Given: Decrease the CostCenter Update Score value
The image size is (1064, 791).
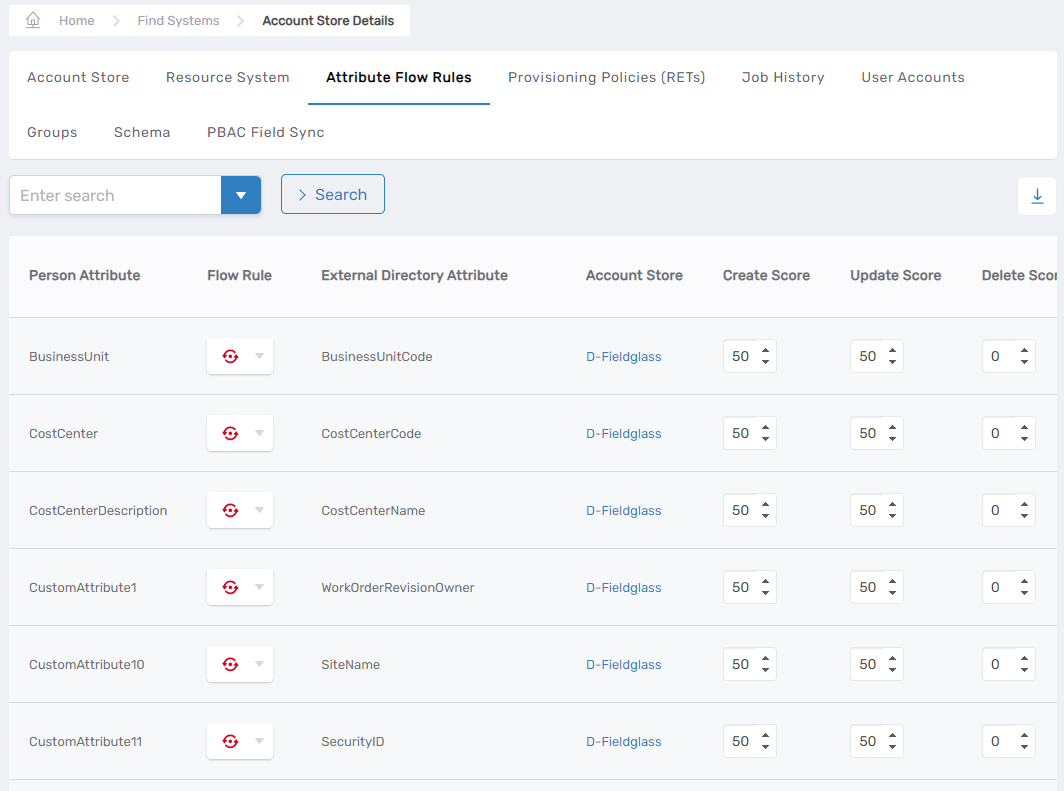Looking at the screenshot, I should click(x=892, y=439).
